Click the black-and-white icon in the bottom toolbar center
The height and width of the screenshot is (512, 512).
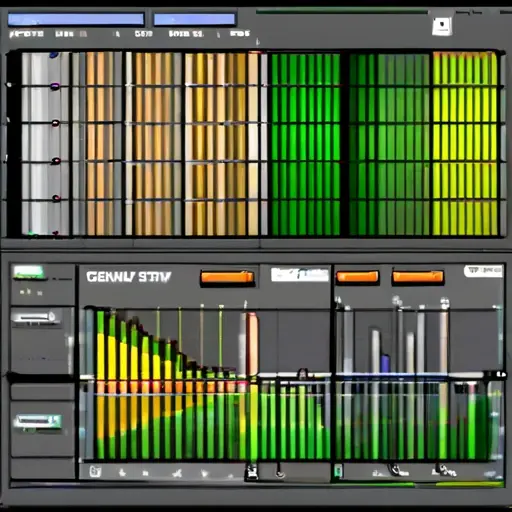coord(251,472)
